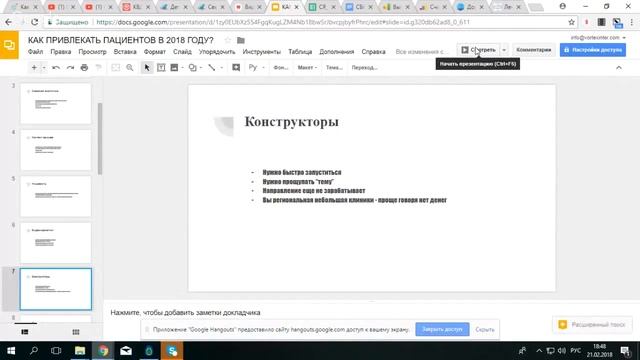Select slide 4 thumbnail
Image resolution: width=640 pixels, height=360 pixels.
tap(56, 150)
